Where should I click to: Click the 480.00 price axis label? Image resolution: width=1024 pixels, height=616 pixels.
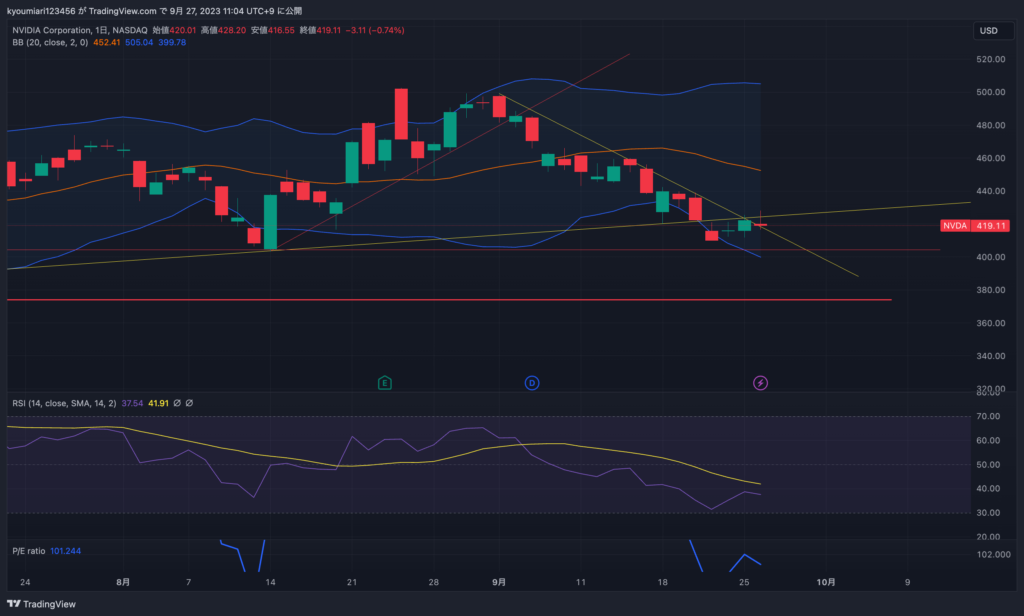(991, 125)
